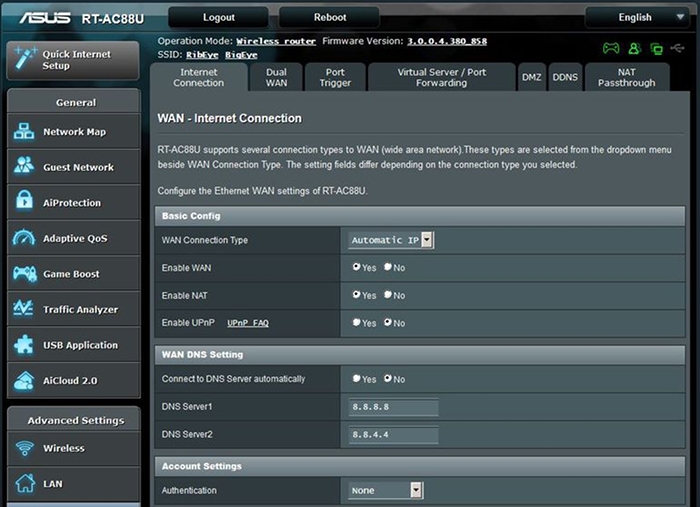
Task: Click the green network clients status icon
Action: coord(657,49)
